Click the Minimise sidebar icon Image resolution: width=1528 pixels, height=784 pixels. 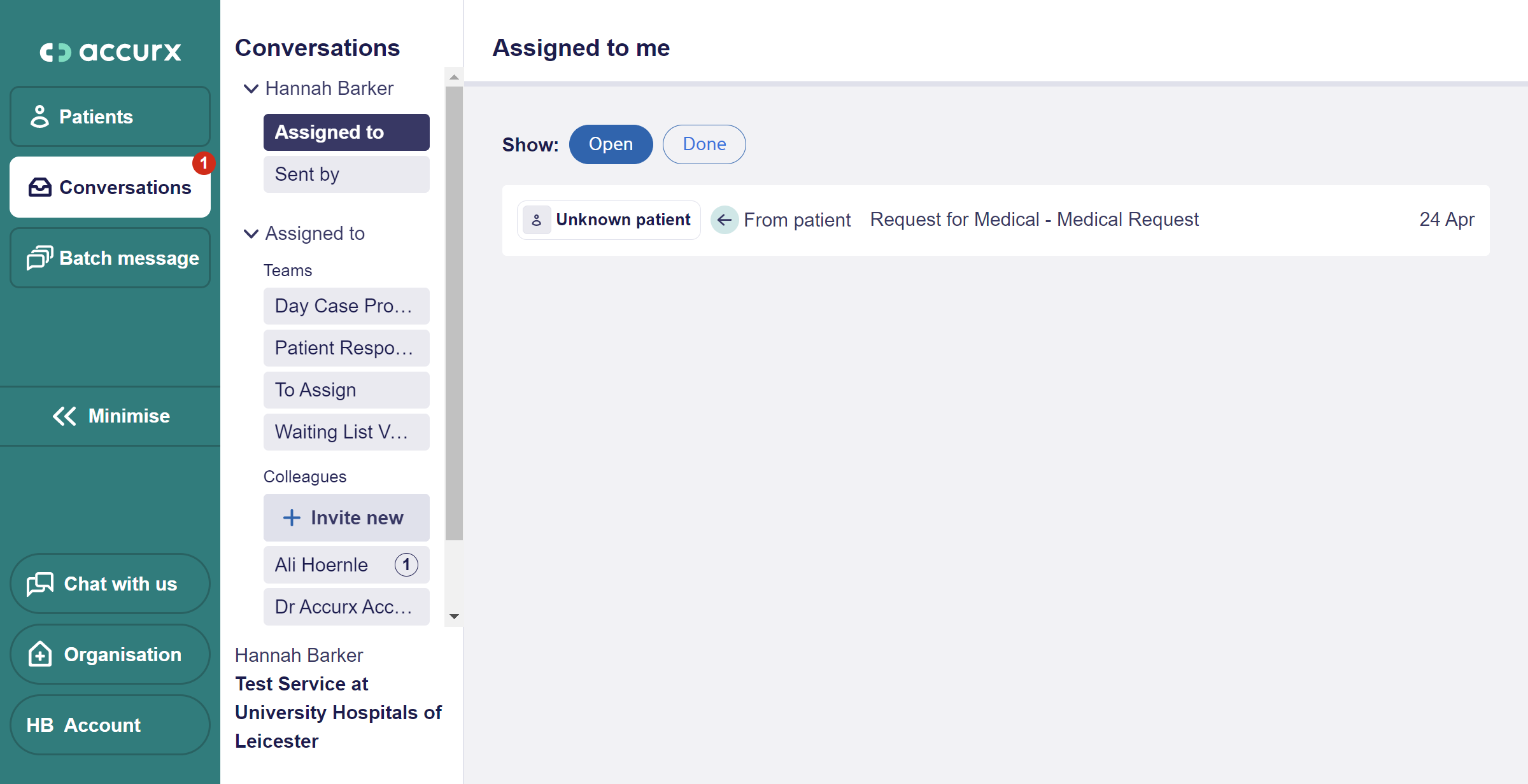(x=110, y=415)
